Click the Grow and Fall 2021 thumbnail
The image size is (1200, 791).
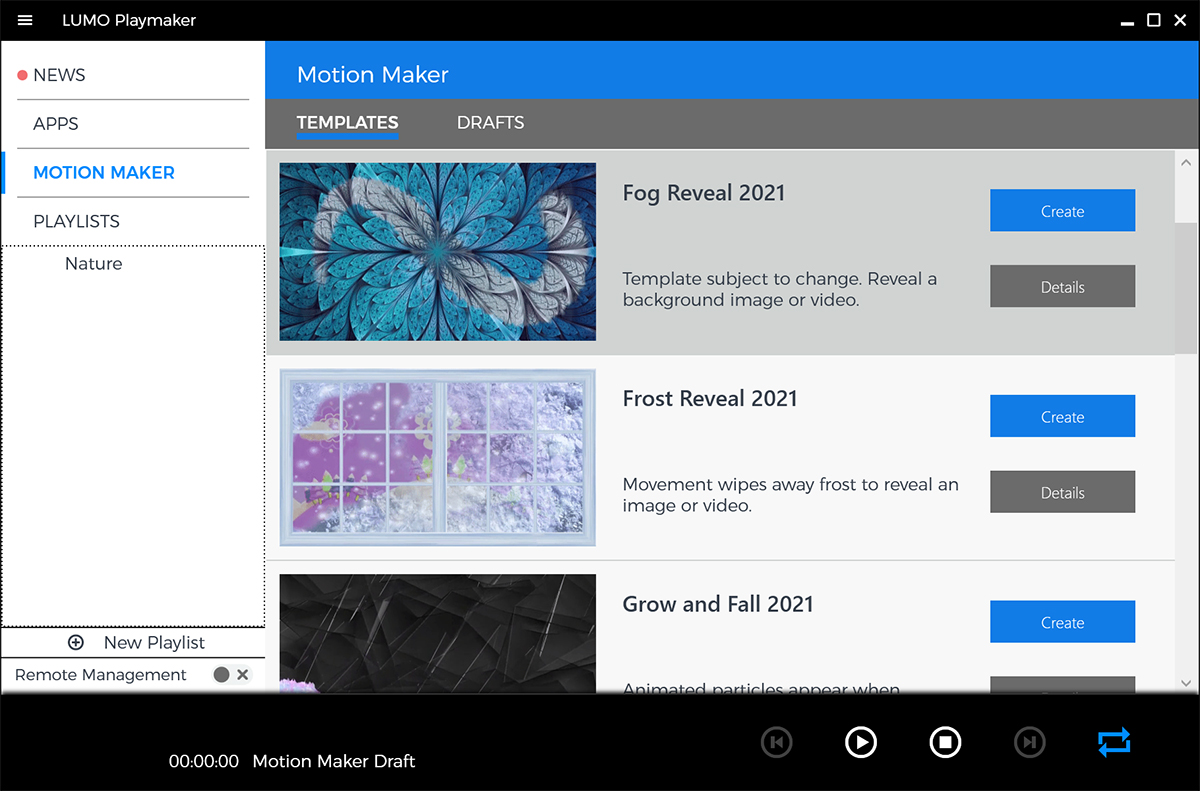pos(438,633)
